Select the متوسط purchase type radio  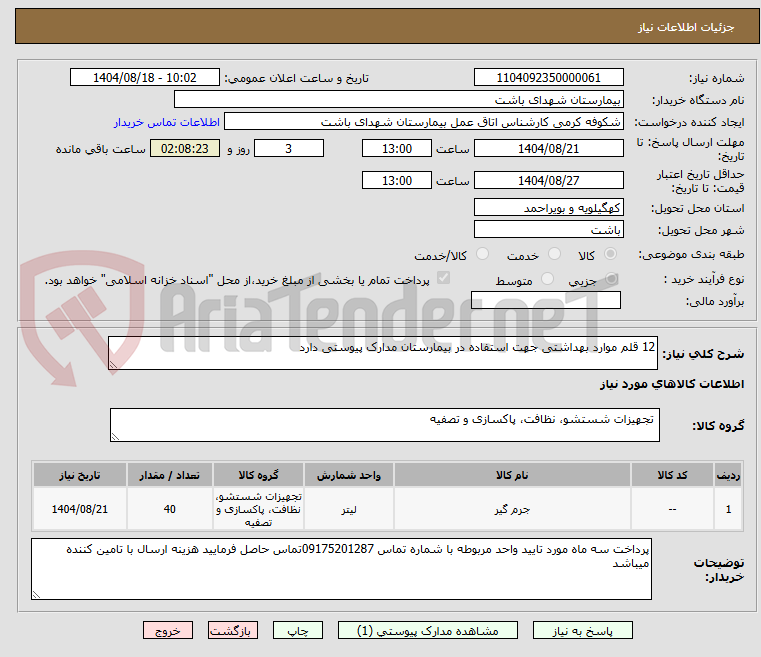pos(547,279)
